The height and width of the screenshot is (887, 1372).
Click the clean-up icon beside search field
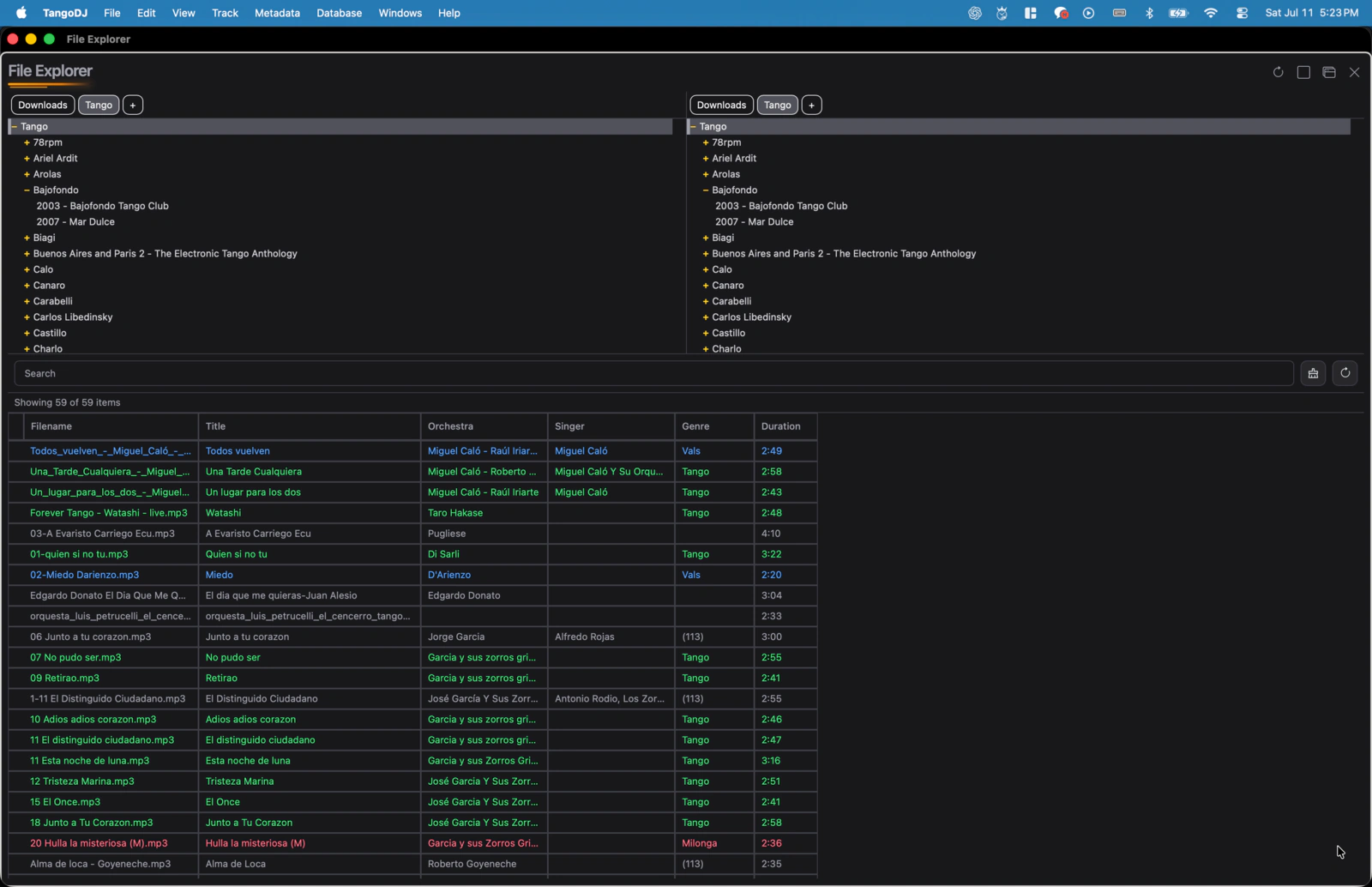[1313, 373]
